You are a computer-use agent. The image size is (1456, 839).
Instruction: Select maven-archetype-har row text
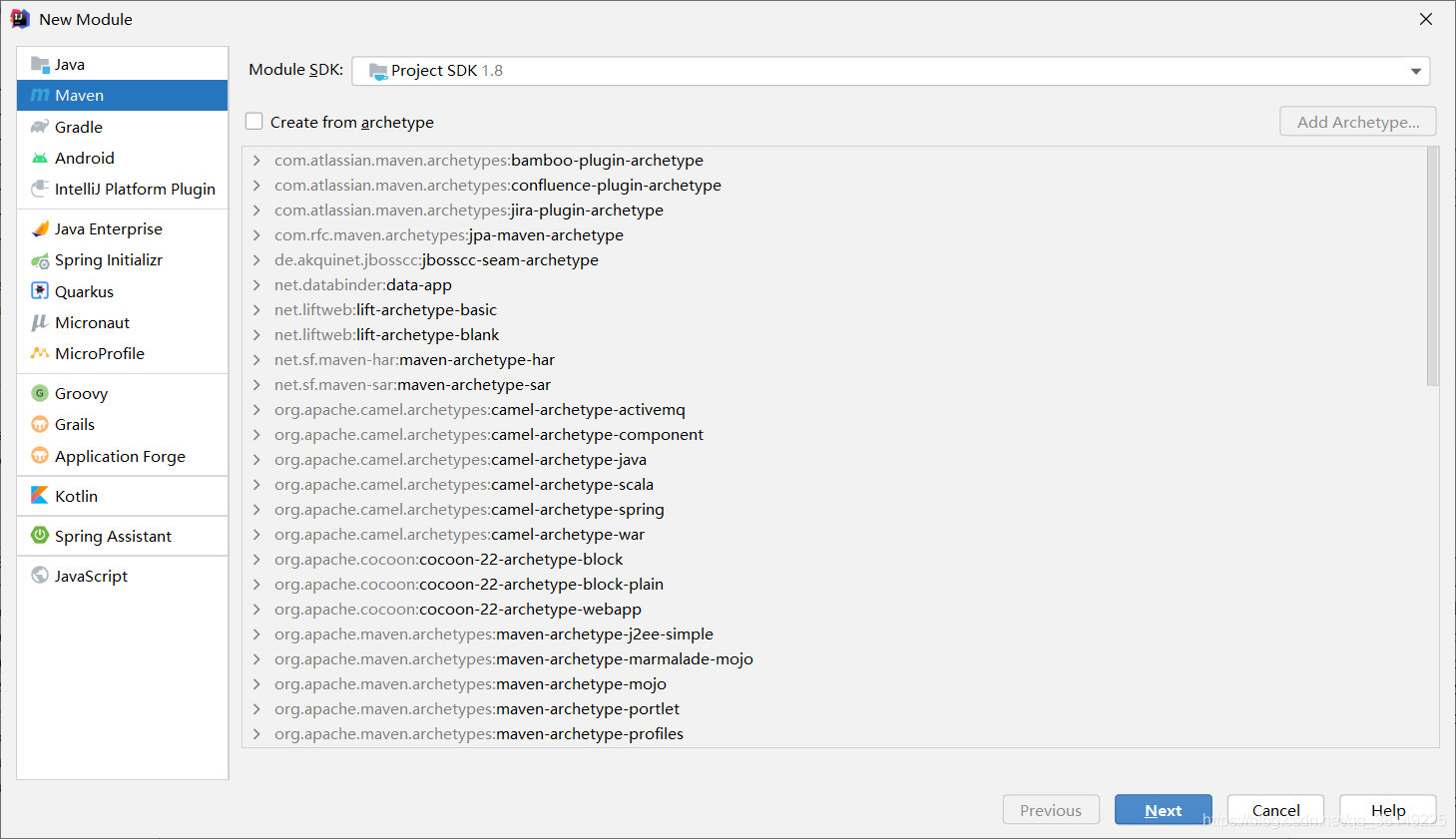point(414,360)
